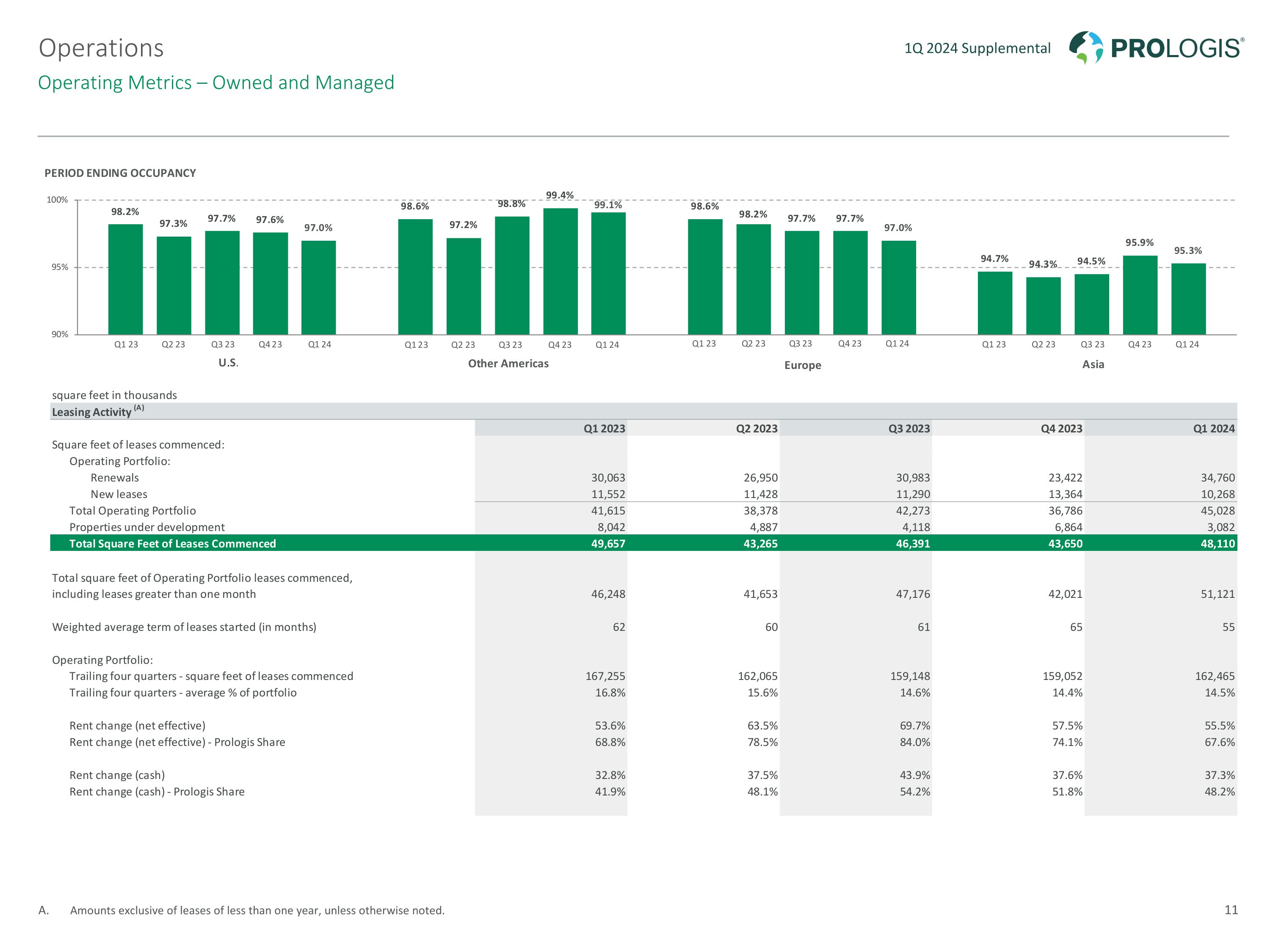This screenshot has width=1270, height=952.
Task: Click the Q4 23 Other Americas 99.4% bar
Action: tap(560, 271)
